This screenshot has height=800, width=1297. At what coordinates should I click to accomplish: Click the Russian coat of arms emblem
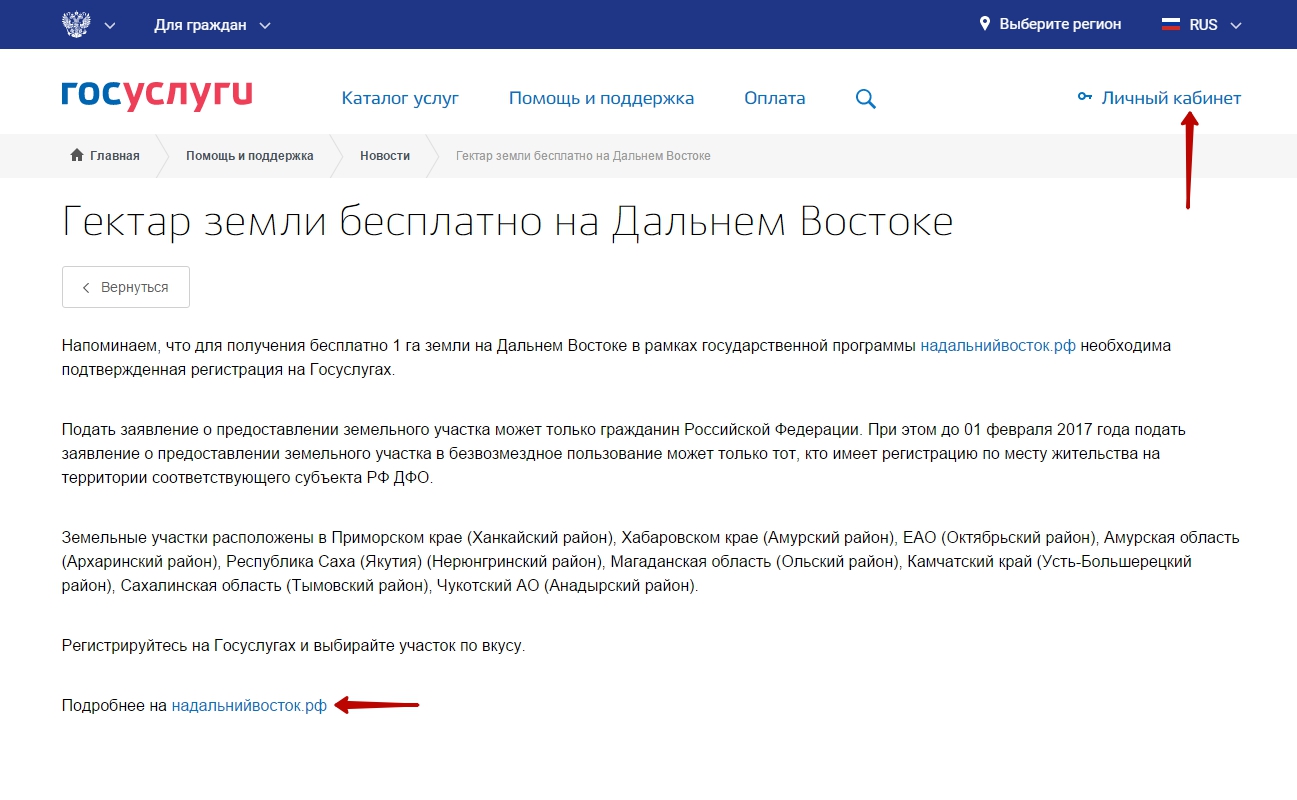coord(74,24)
